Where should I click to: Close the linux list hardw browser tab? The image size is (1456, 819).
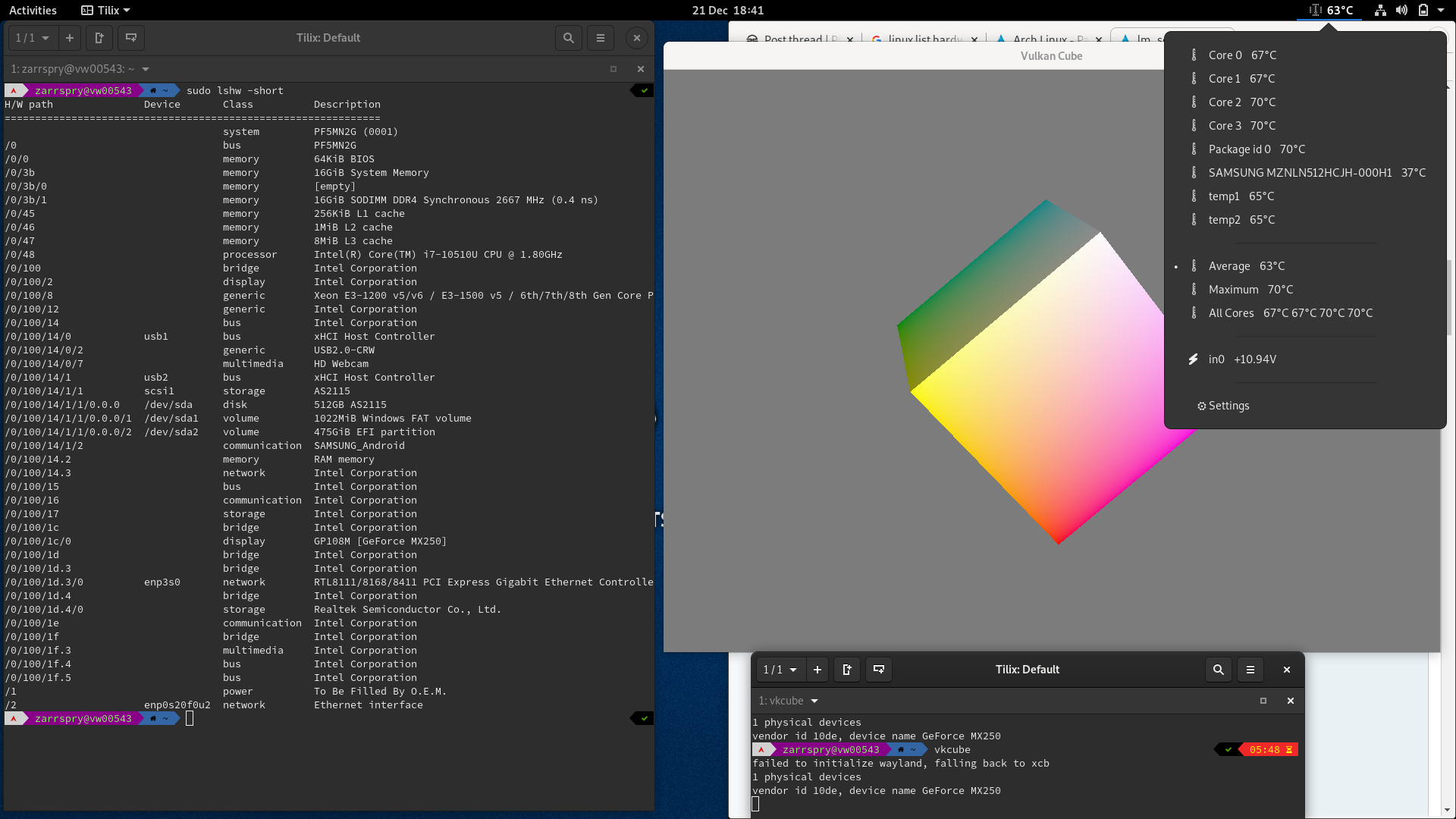[974, 39]
